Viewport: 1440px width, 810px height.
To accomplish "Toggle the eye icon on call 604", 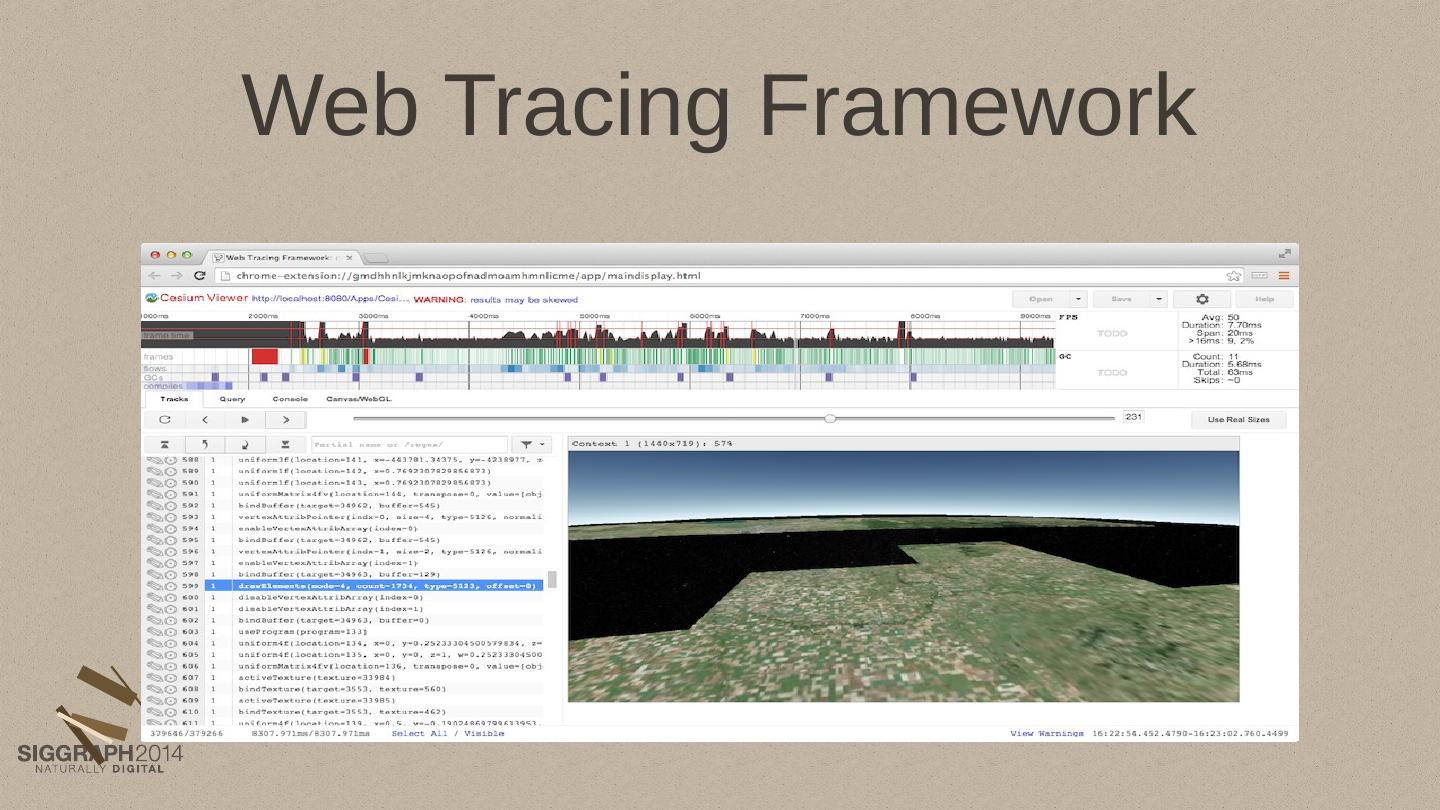I will click(154, 644).
